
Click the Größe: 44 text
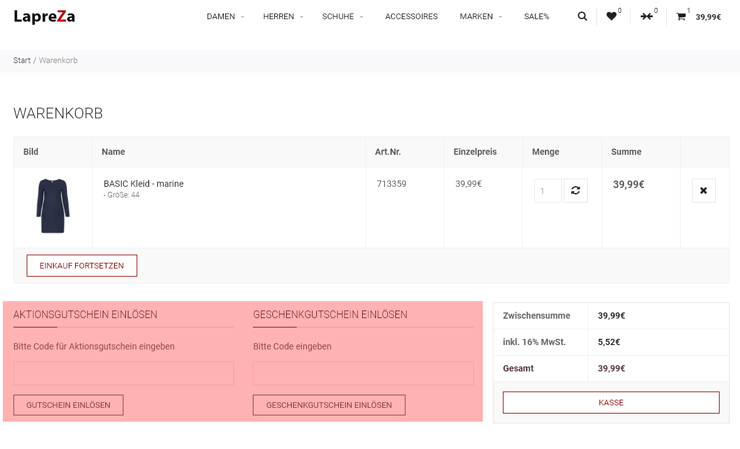click(x=122, y=195)
